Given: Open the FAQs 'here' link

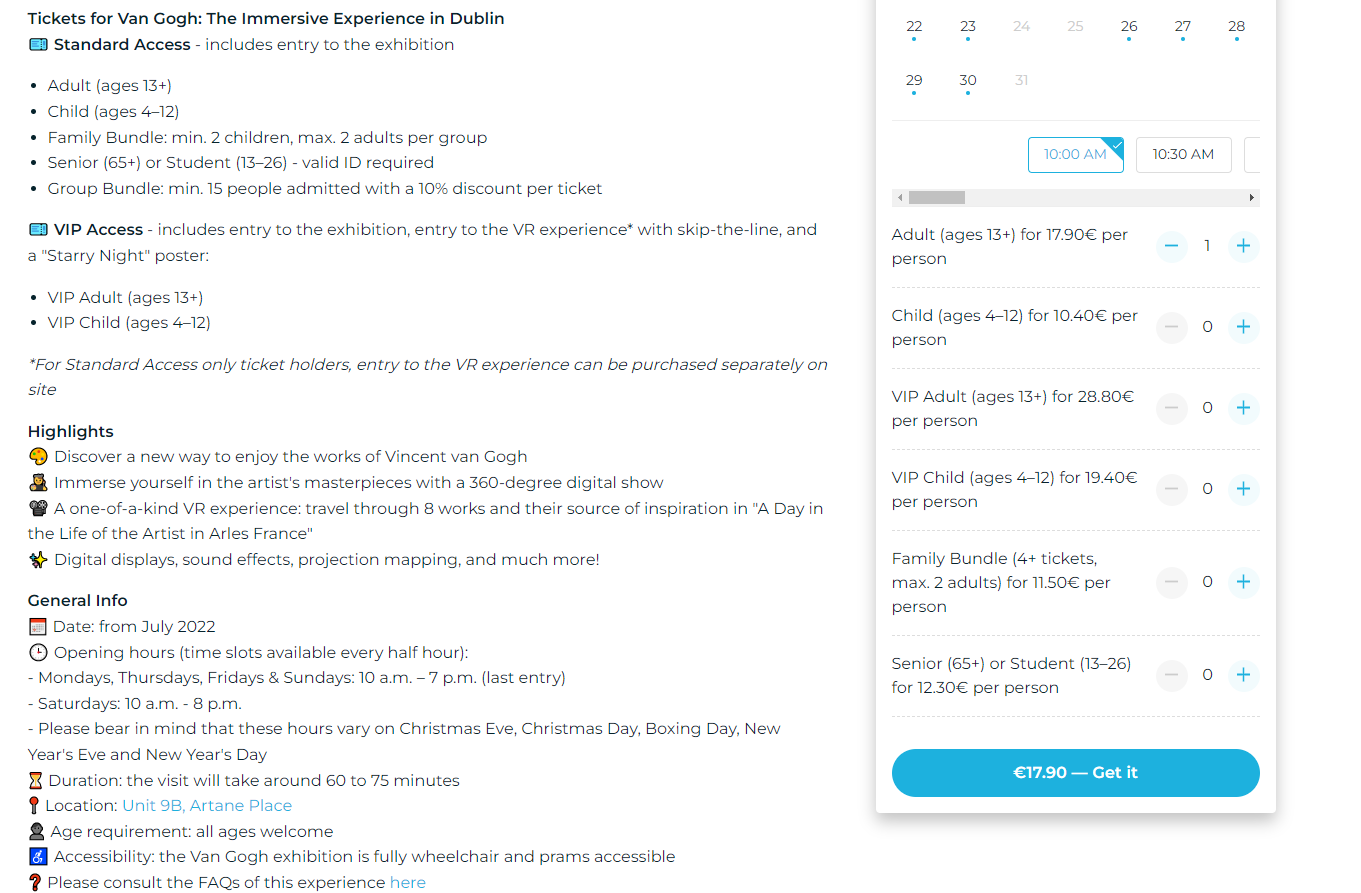Looking at the screenshot, I should pyautogui.click(x=408, y=882).
